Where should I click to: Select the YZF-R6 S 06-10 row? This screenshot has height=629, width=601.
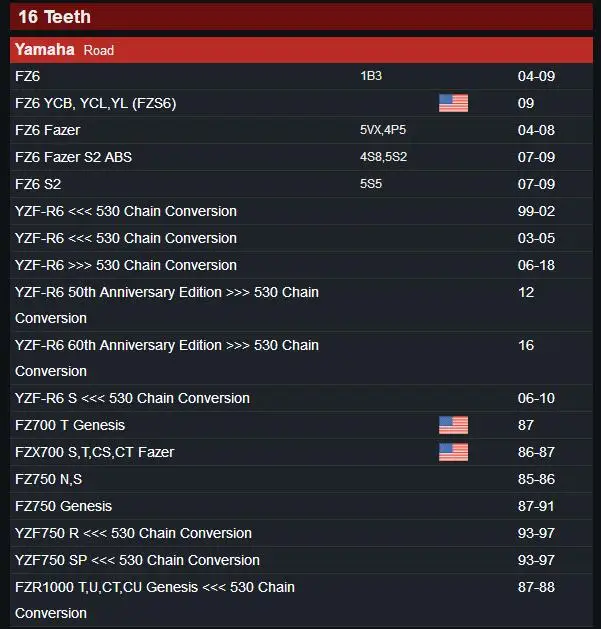[x=301, y=398]
